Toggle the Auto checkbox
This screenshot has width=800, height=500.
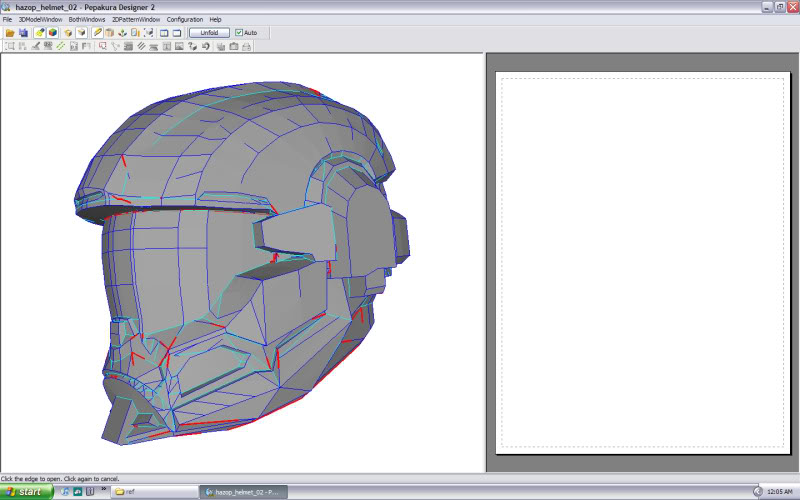tap(239, 33)
